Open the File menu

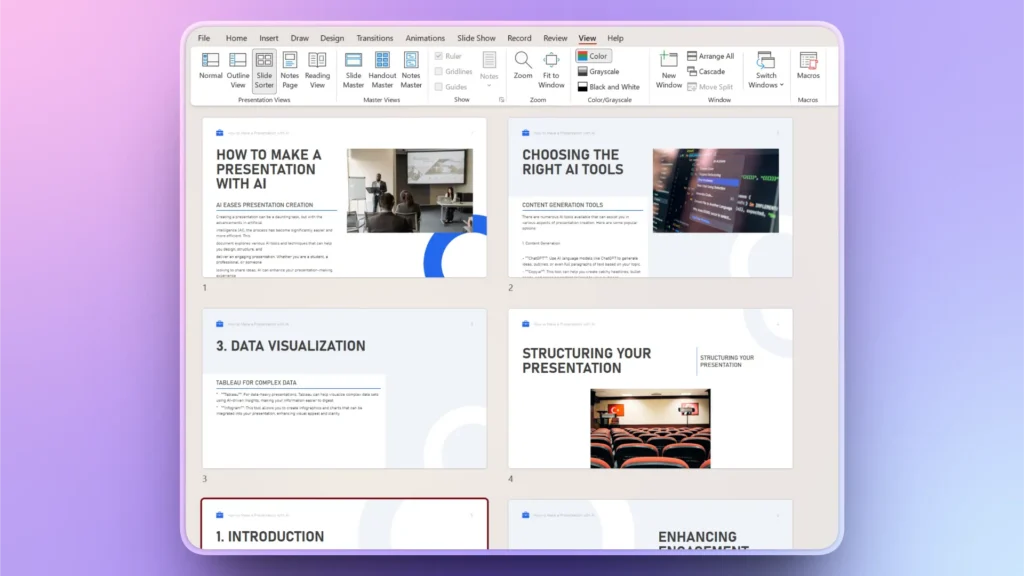(x=204, y=38)
